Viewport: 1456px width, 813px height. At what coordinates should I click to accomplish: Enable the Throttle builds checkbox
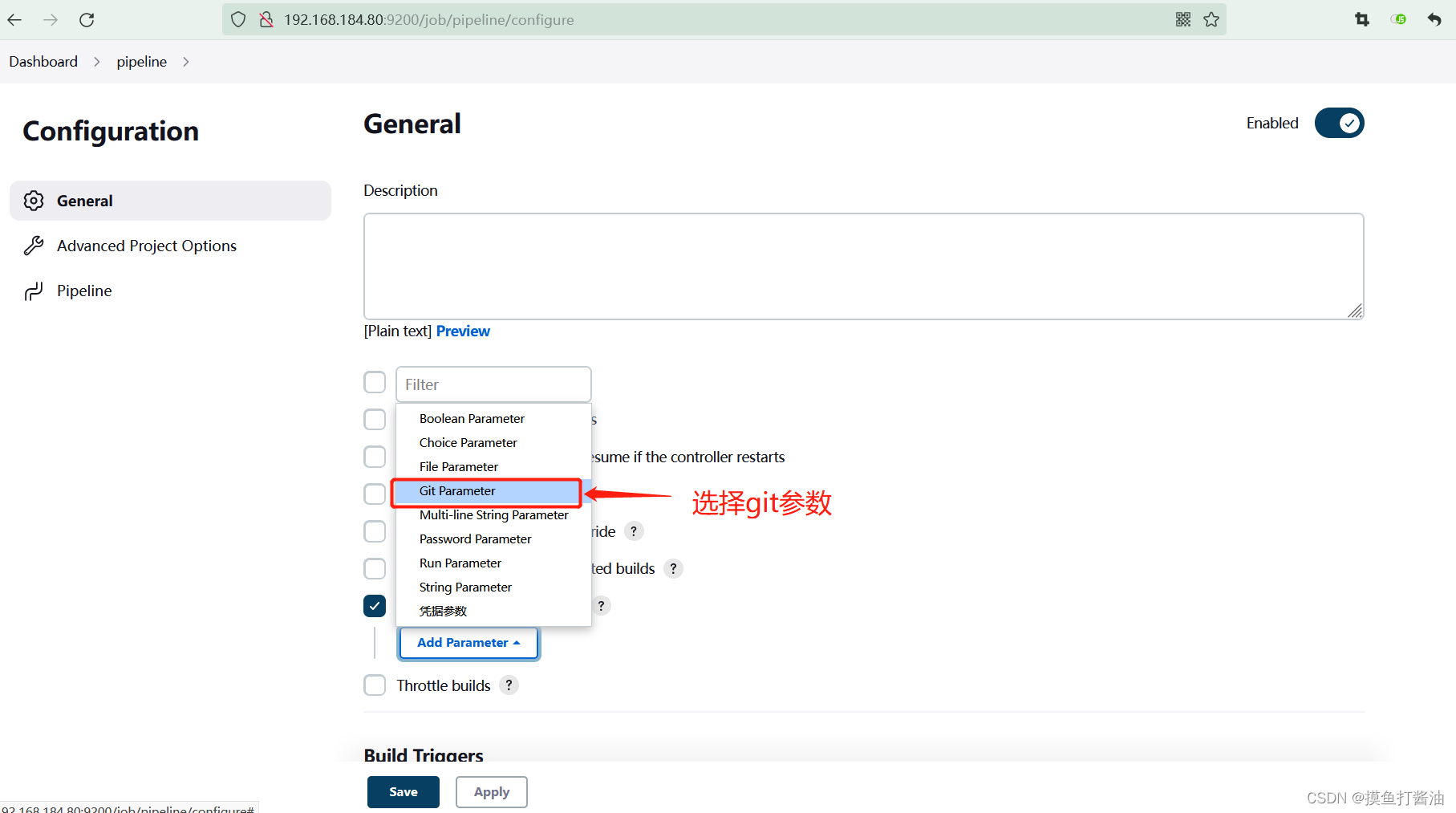pos(375,685)
